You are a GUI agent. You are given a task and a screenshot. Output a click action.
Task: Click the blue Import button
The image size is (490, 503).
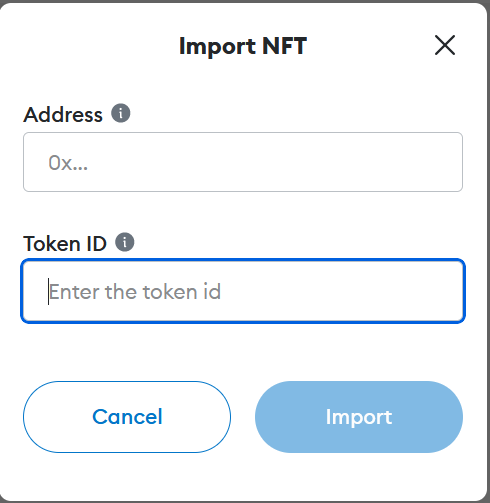pyautogui.click(x=359, y=417)
